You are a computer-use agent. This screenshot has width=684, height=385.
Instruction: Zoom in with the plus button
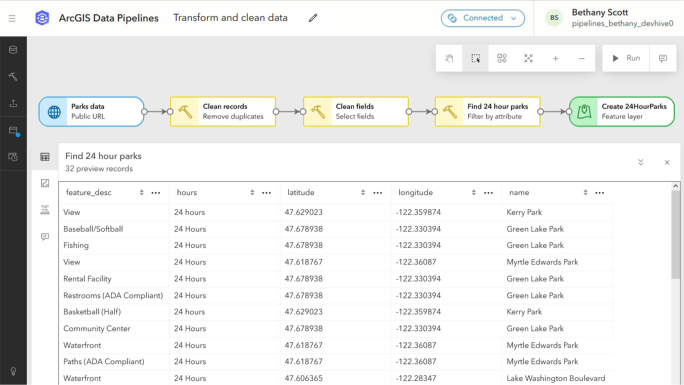[555, 58]
